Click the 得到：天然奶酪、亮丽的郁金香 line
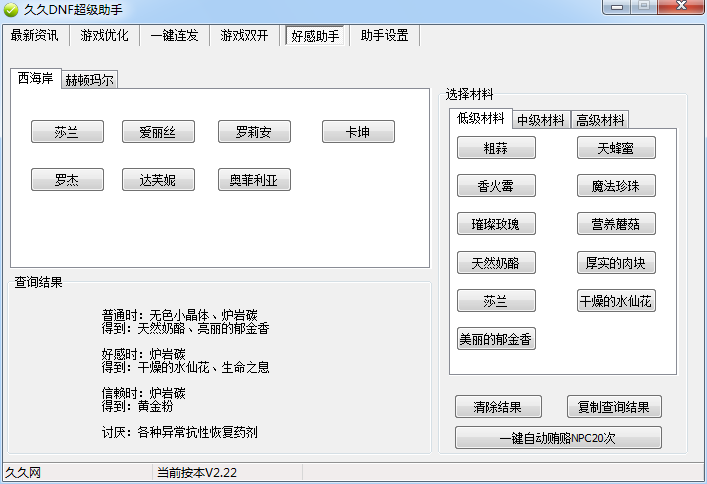Screen dimensions: 707x484 185,328
